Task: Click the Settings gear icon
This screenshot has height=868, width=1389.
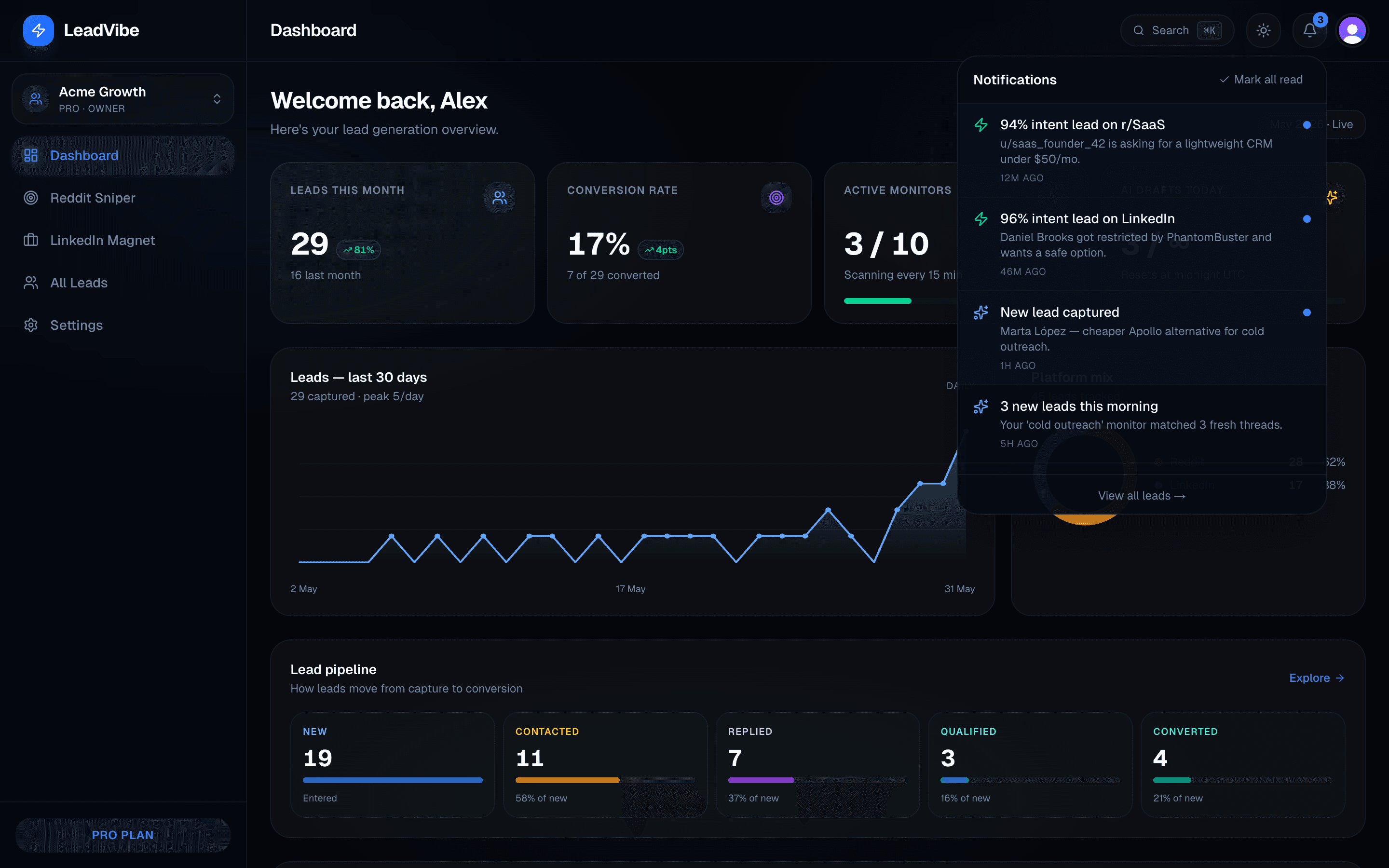Action: pyautogui.click(x=31, y=325)
